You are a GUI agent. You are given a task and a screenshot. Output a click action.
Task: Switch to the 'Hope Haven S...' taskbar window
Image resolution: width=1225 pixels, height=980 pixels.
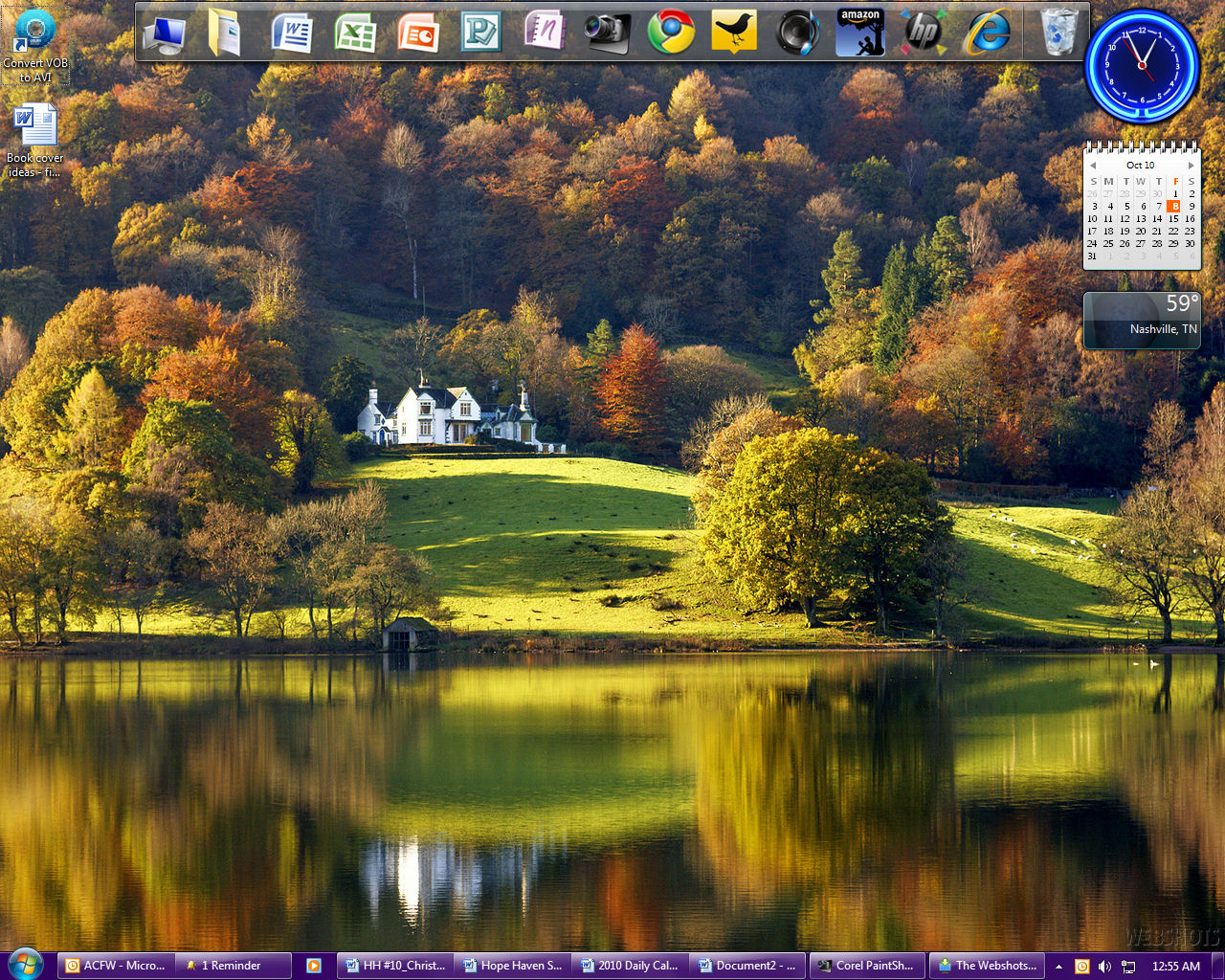tap(512, 966)
